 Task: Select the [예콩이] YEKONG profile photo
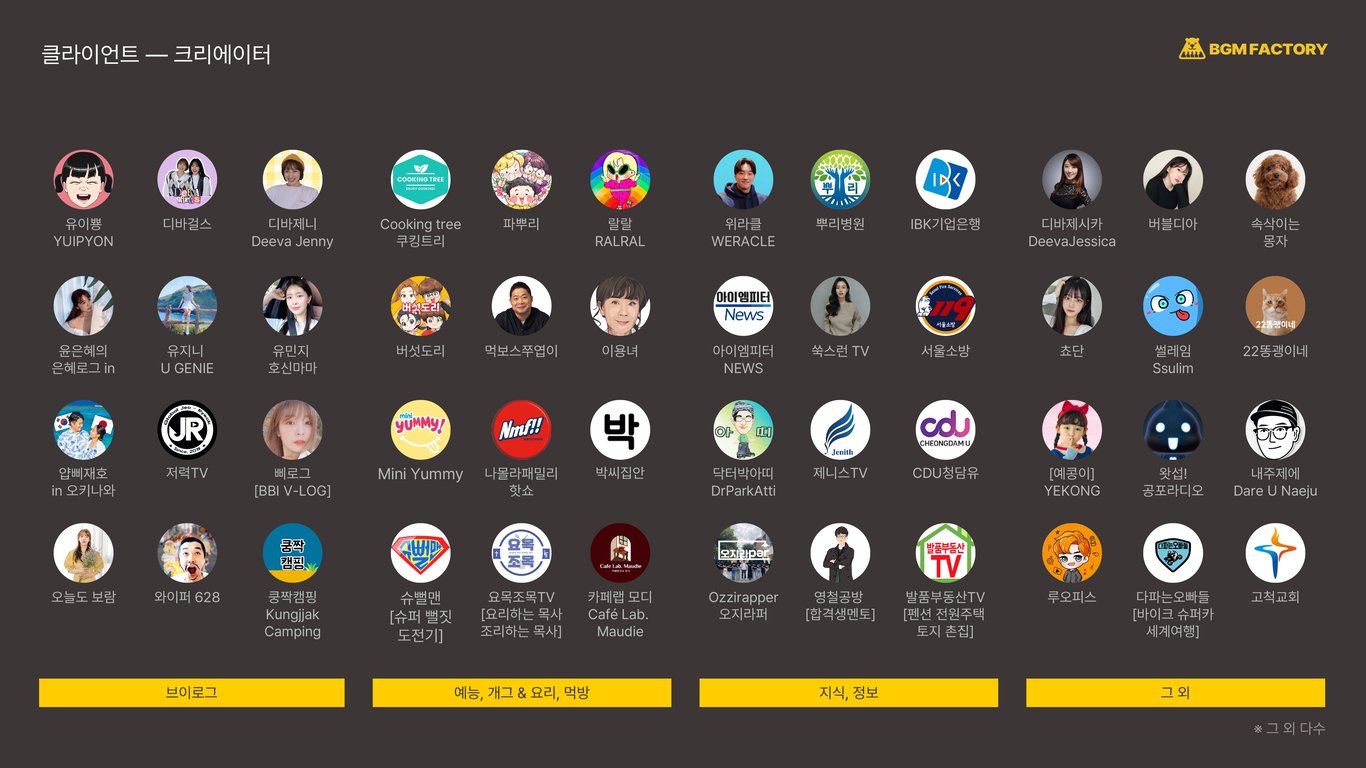[x=1072, y=430]
